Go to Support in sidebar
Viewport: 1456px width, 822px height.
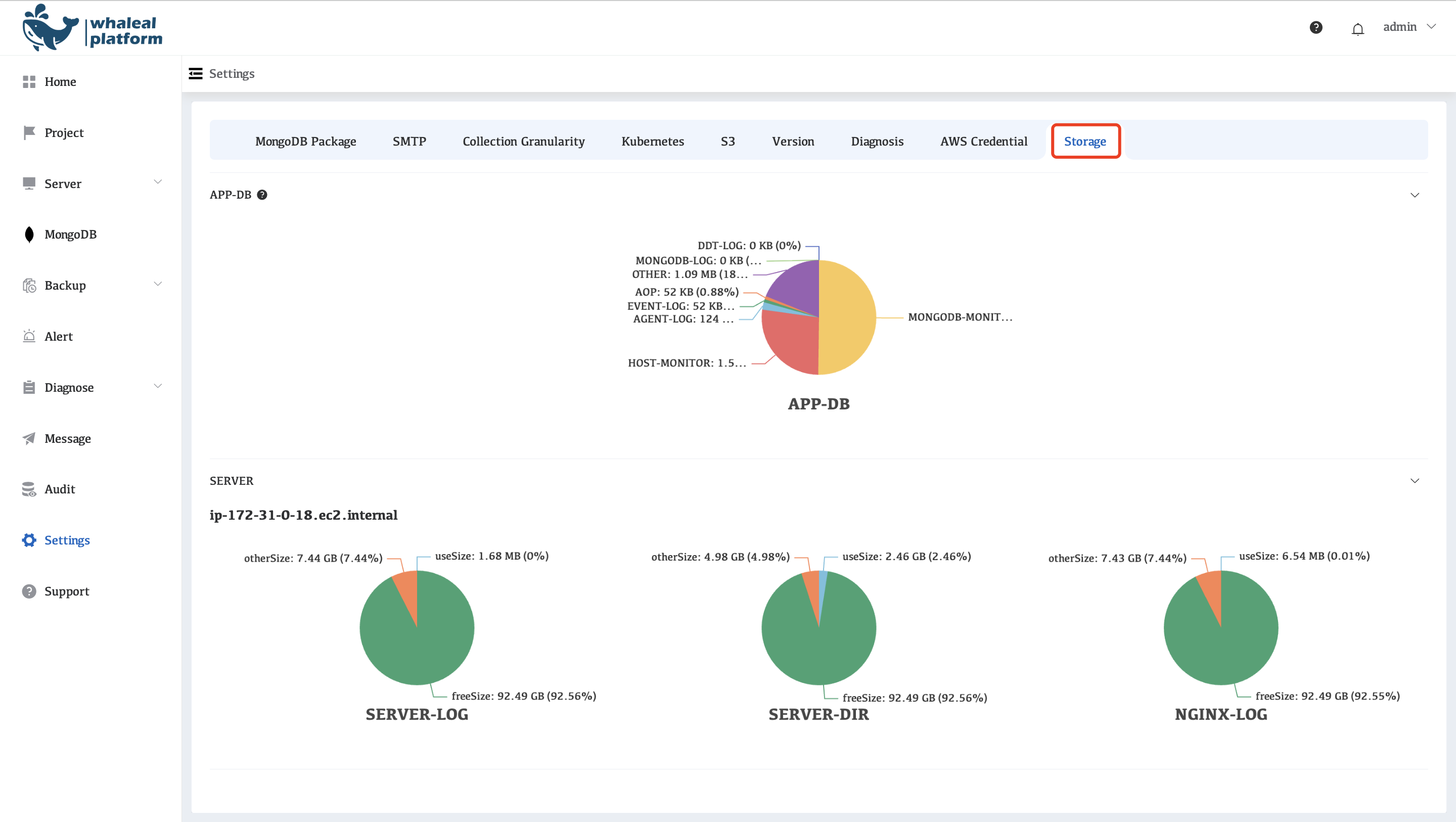(x=67, y=591)
